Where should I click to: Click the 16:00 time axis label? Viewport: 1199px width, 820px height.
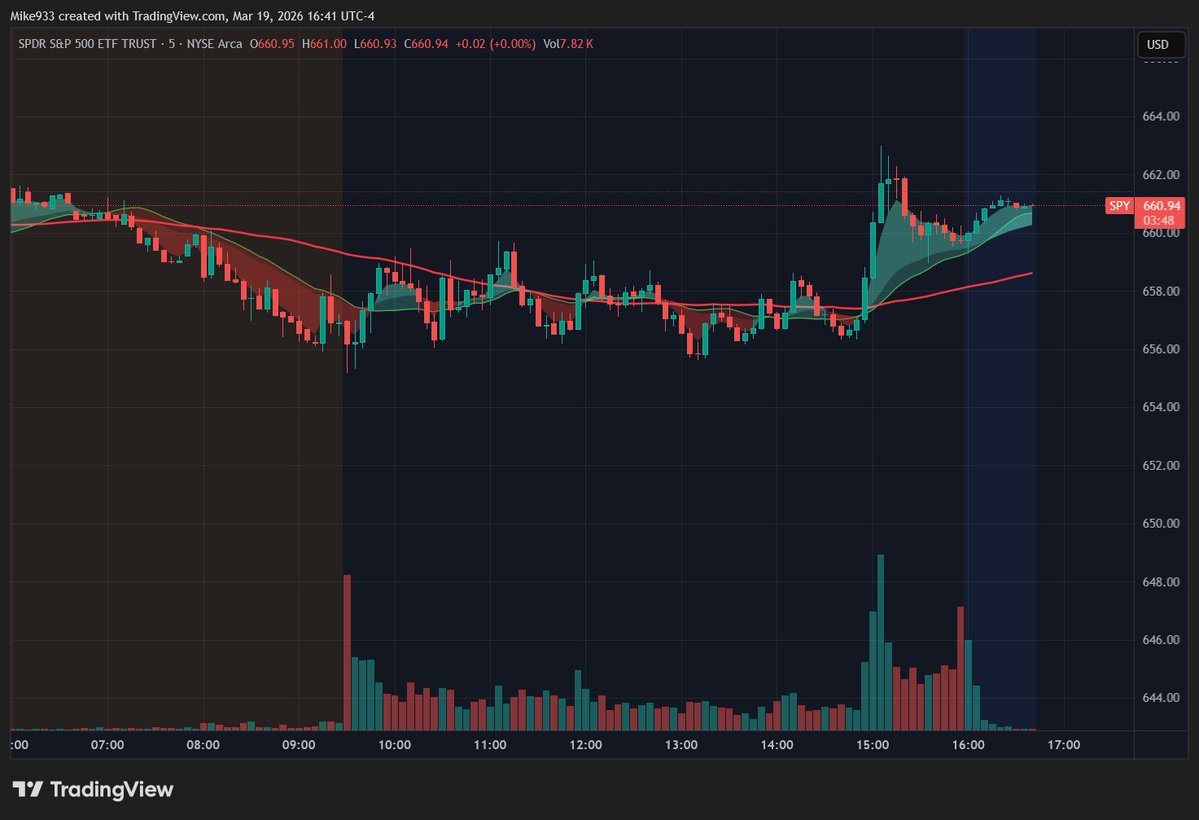(968, 745)
